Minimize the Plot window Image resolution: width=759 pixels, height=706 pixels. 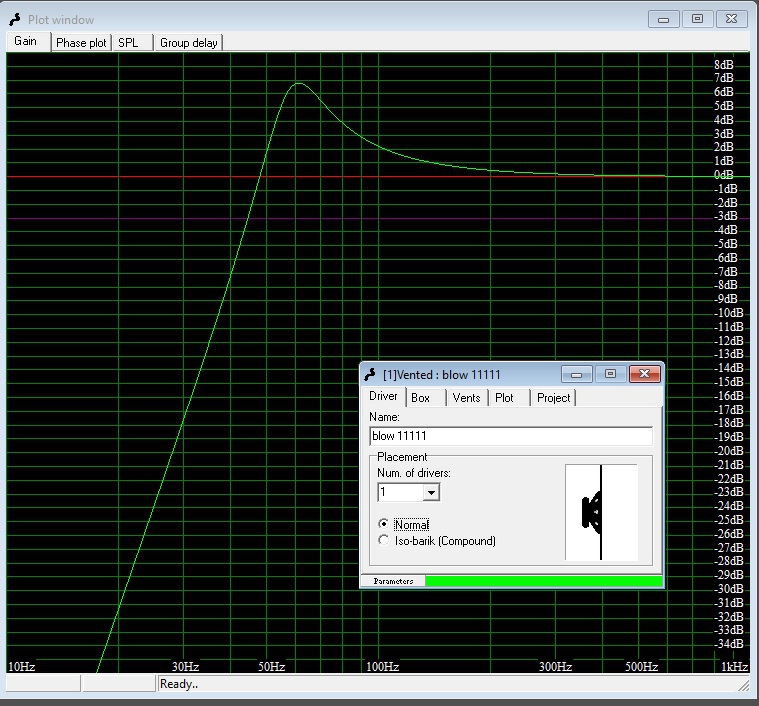click(x=664, y=19)
